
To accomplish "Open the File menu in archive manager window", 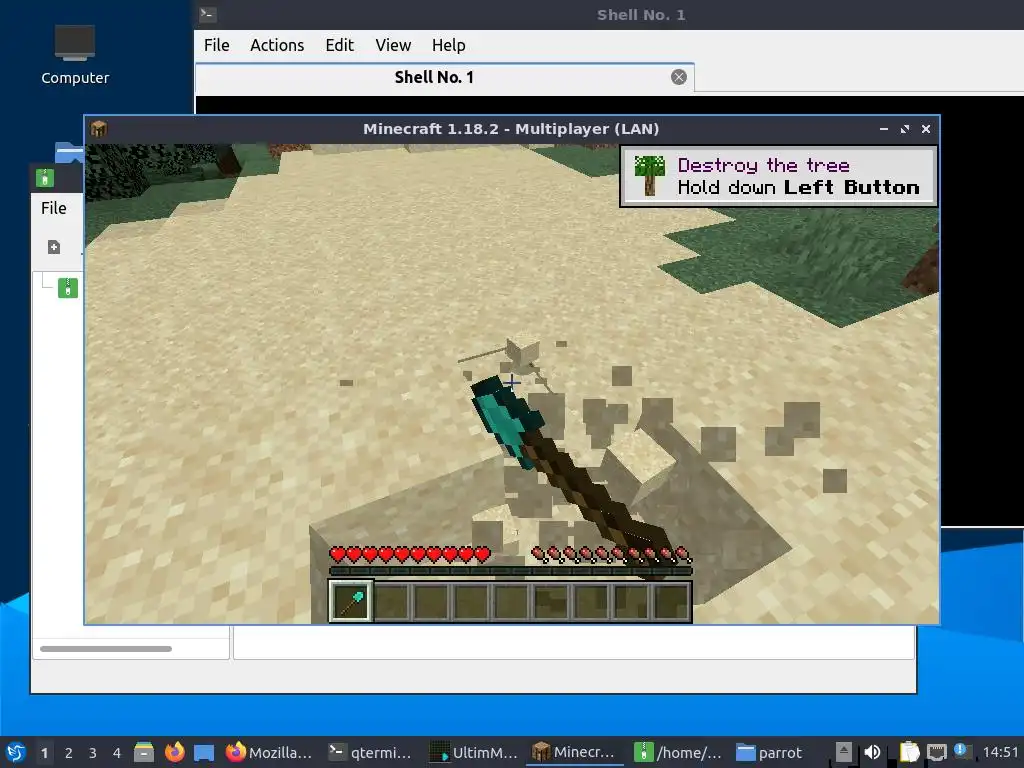I will [54, 208].
